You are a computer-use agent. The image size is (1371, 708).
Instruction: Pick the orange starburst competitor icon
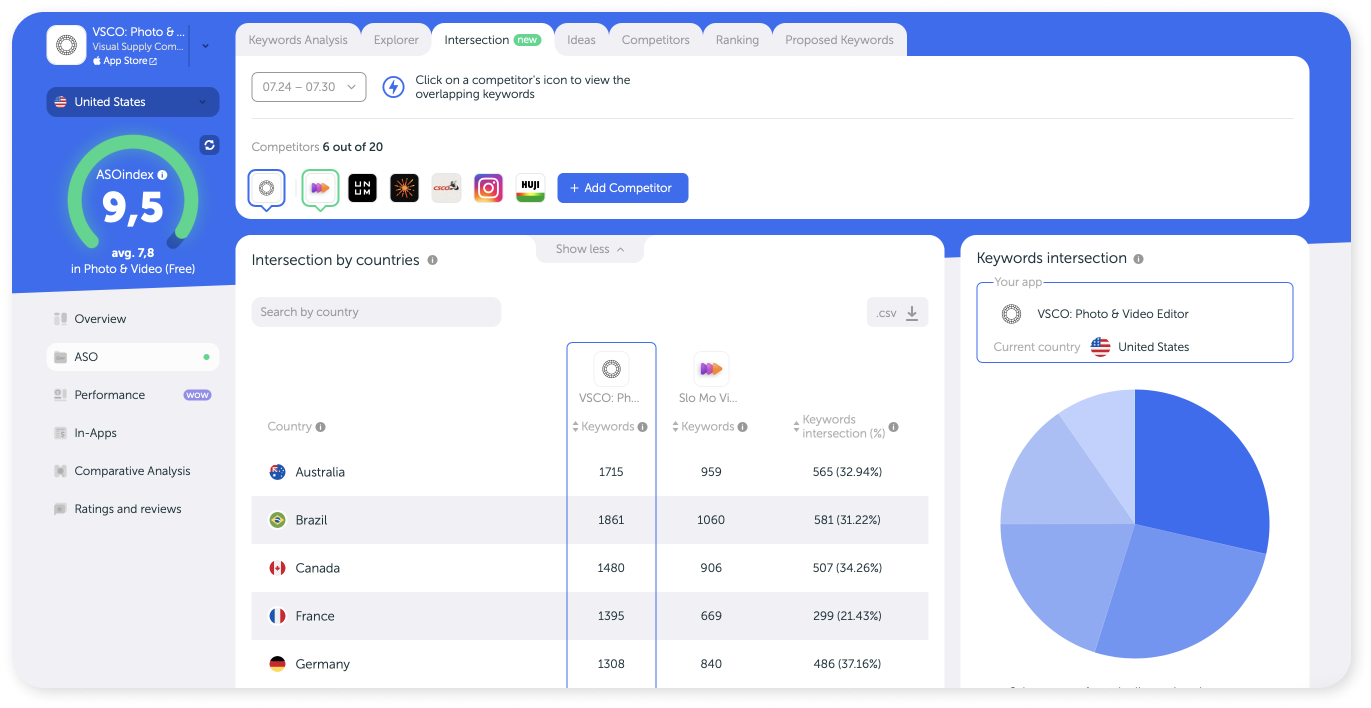[404, 188]
